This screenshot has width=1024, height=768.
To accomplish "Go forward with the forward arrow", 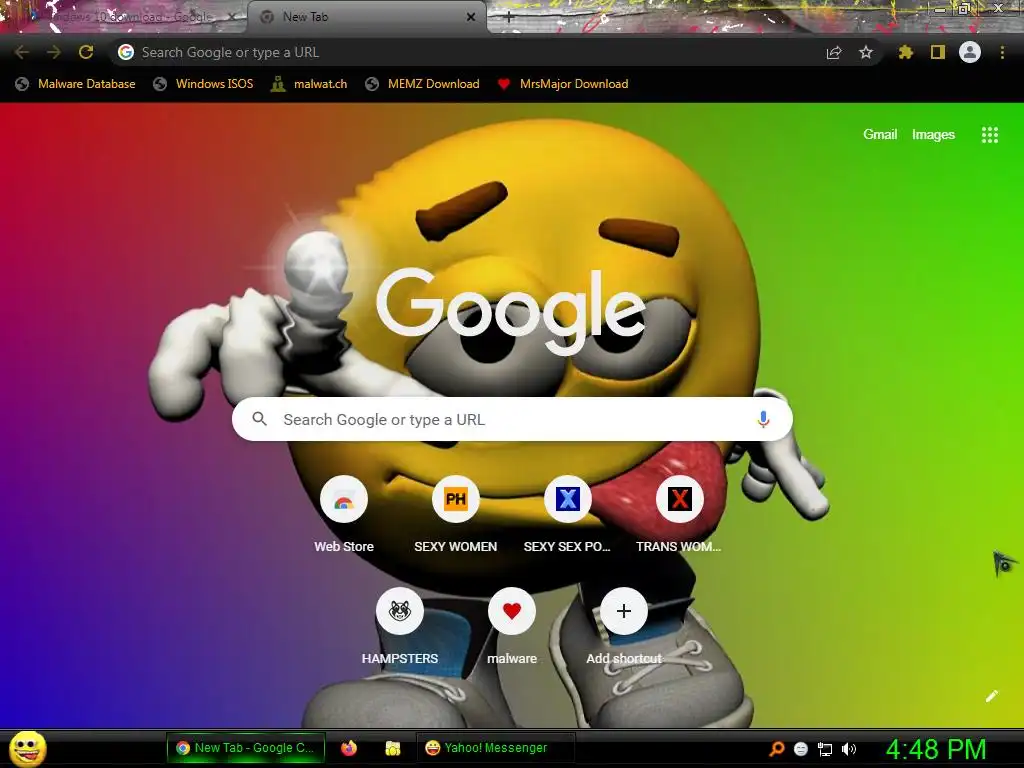I will [54, 52].
